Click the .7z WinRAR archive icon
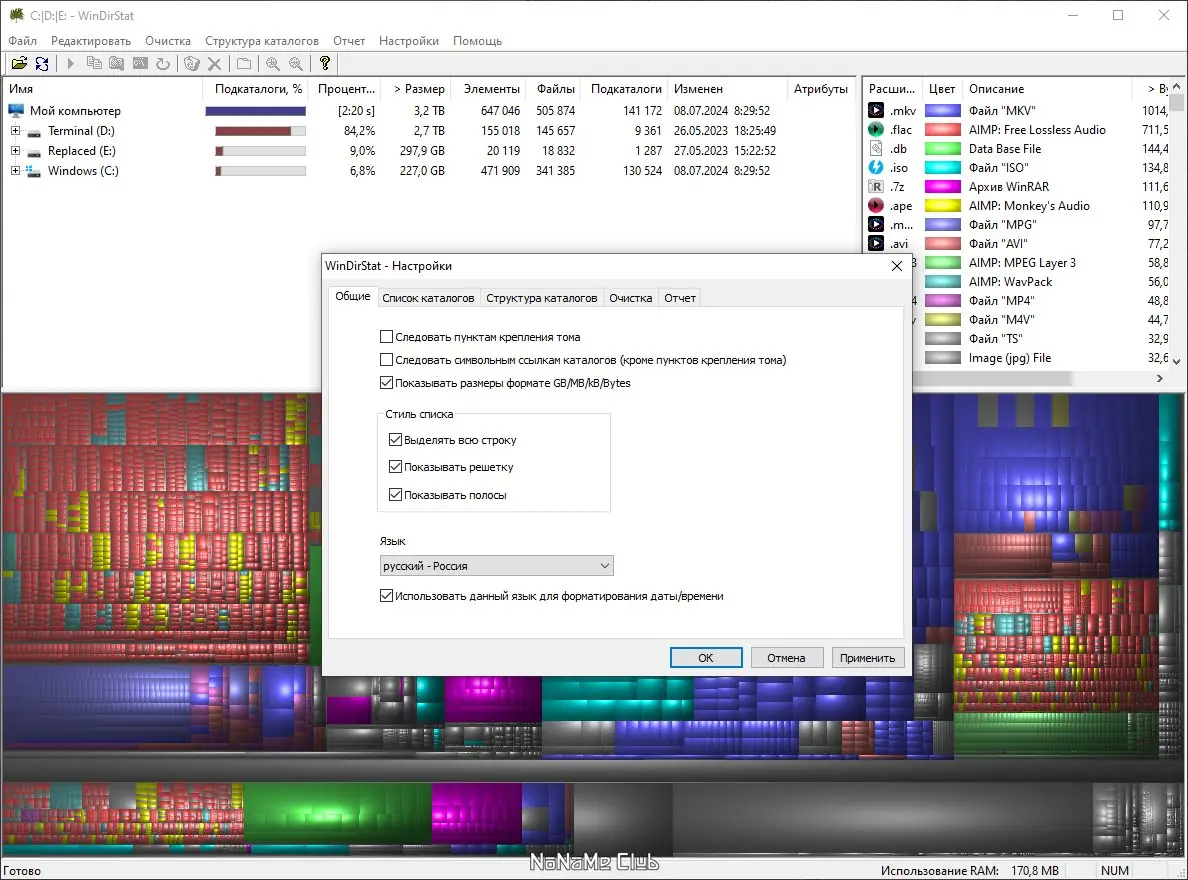The width and height of the screenshot is (1188, 880). click(876, 186)
